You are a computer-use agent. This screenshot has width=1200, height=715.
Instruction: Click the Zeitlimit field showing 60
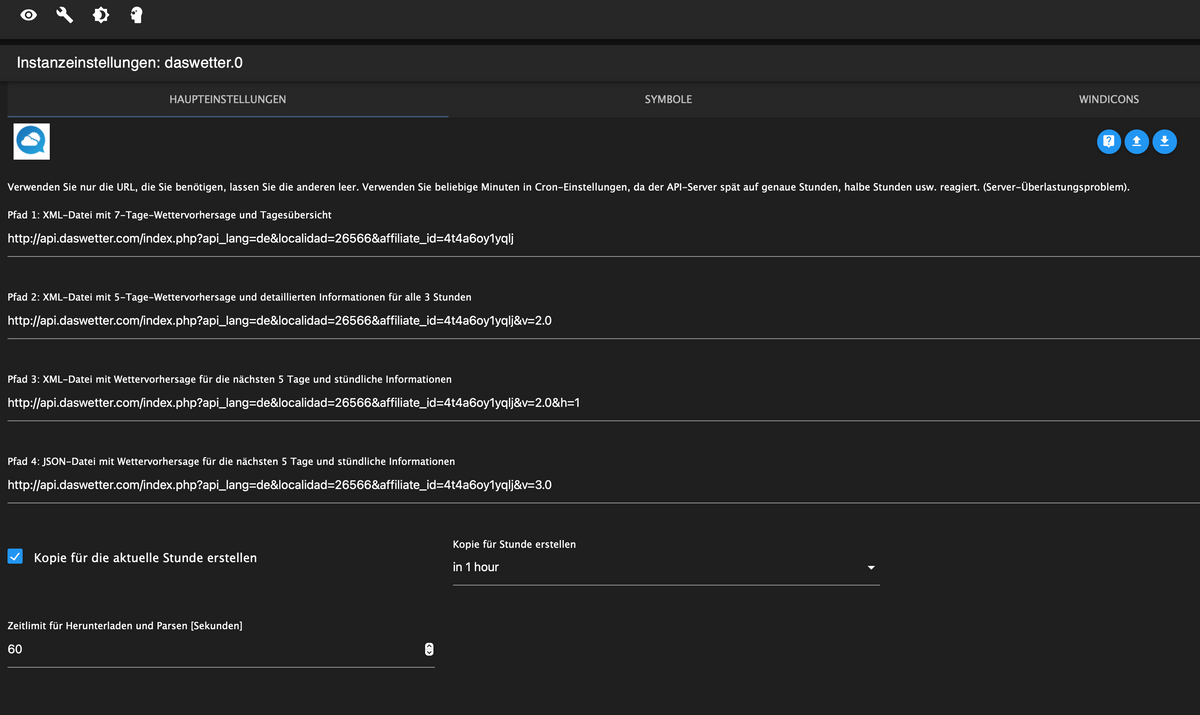pos(200,649)
